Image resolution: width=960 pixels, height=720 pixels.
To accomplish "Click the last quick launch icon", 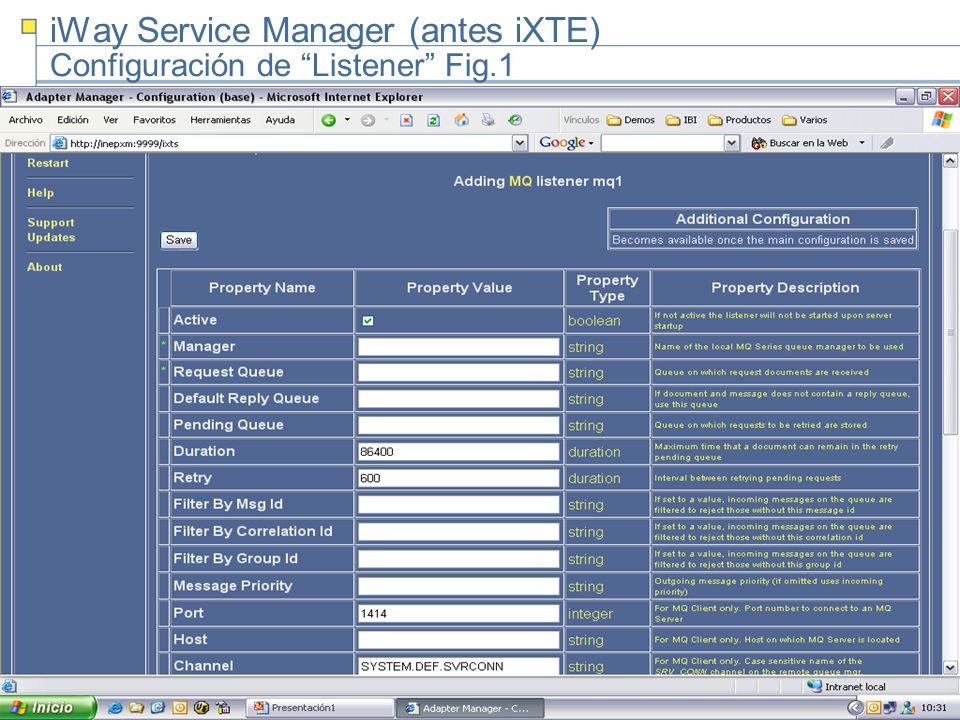I will pyautogui.click(x=223, y=708).
